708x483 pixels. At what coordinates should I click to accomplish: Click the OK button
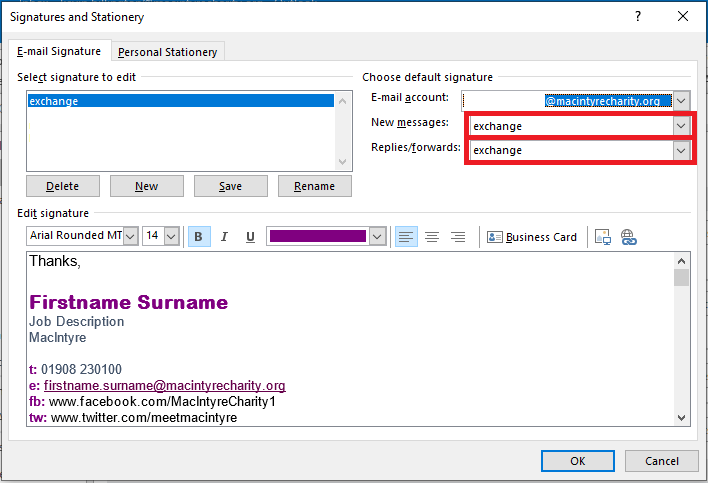click(x=577, y=461)
